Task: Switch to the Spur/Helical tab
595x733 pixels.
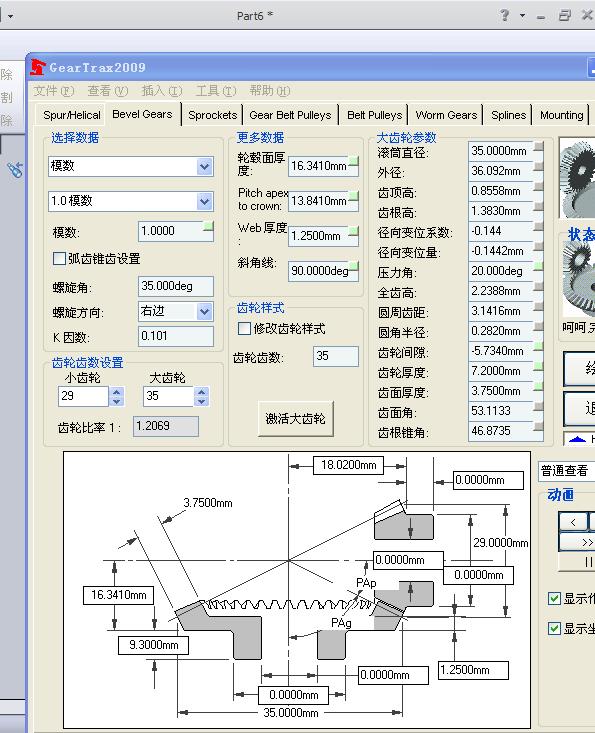Action: click(x=72, y=115)
